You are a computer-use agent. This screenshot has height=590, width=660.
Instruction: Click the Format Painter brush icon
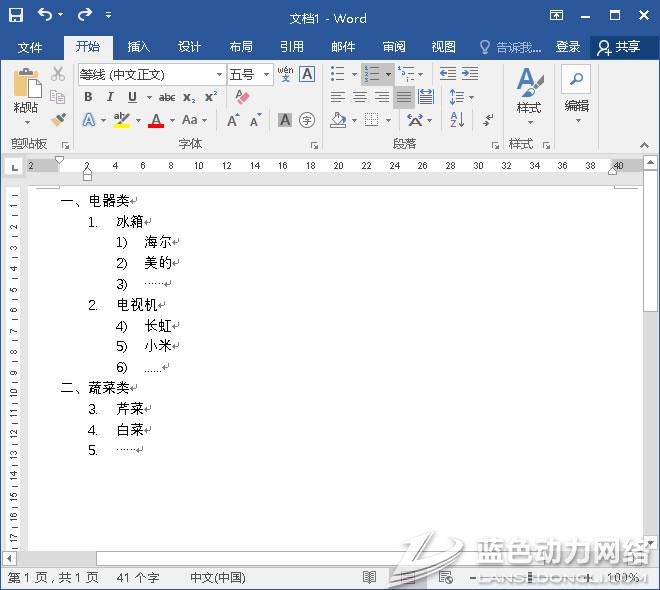click(x=58, y=120)
